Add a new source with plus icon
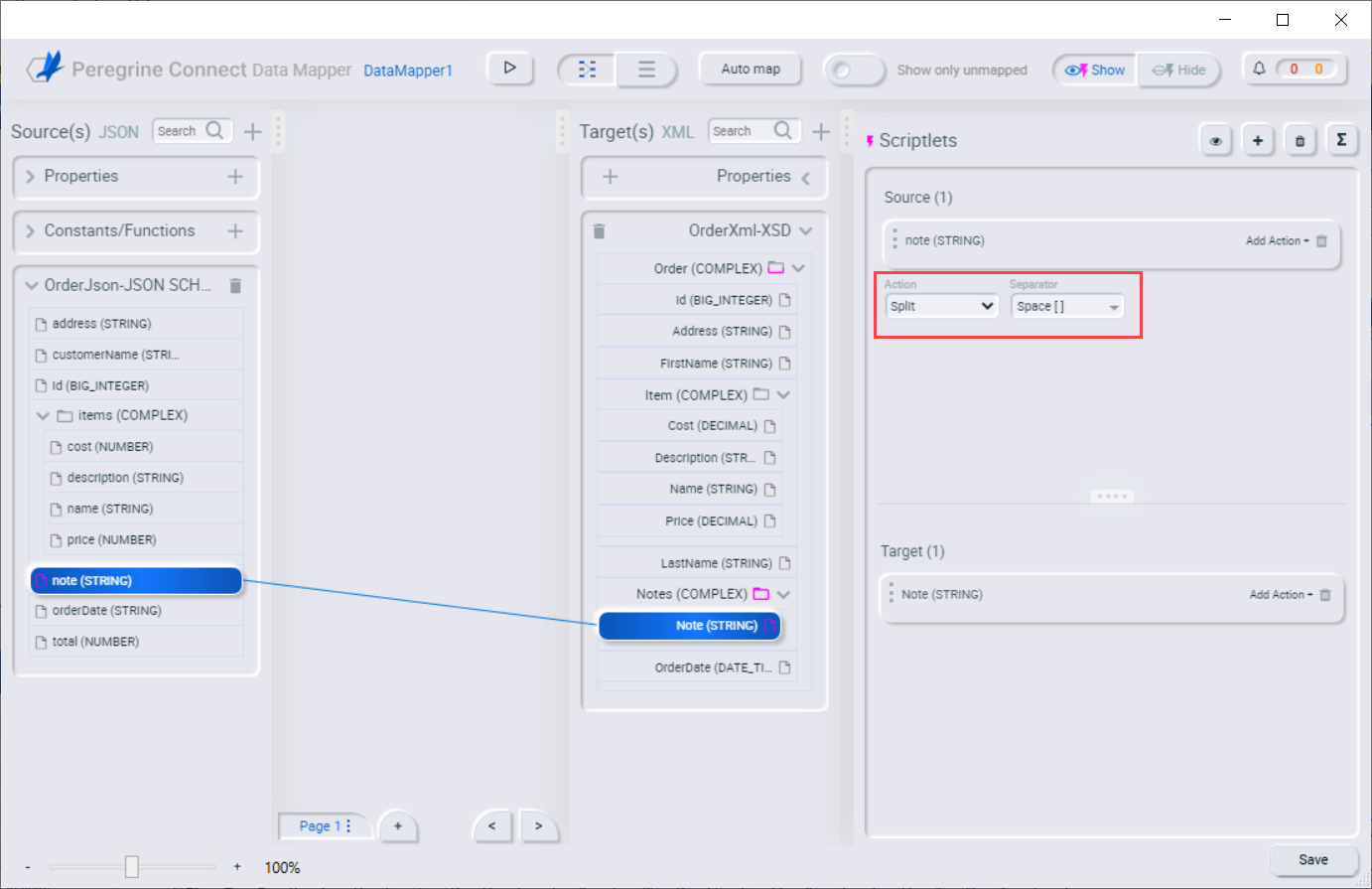 (253, 131)
